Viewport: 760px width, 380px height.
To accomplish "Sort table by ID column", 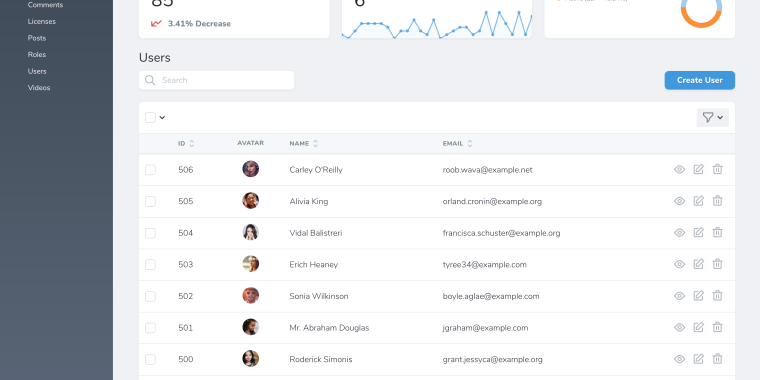I will click(186, 143).
